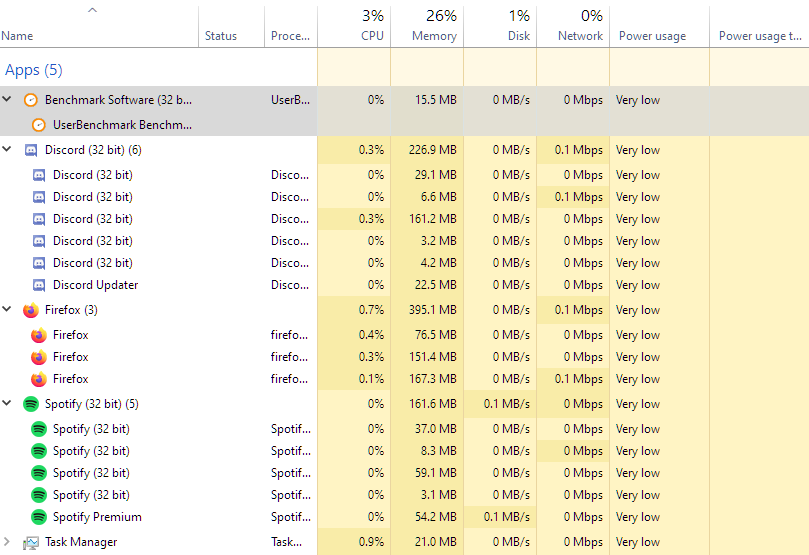Click icon of Spotify process using 37.0 MB
Screen dimensions: 809x555
click(x=39, y=429)
